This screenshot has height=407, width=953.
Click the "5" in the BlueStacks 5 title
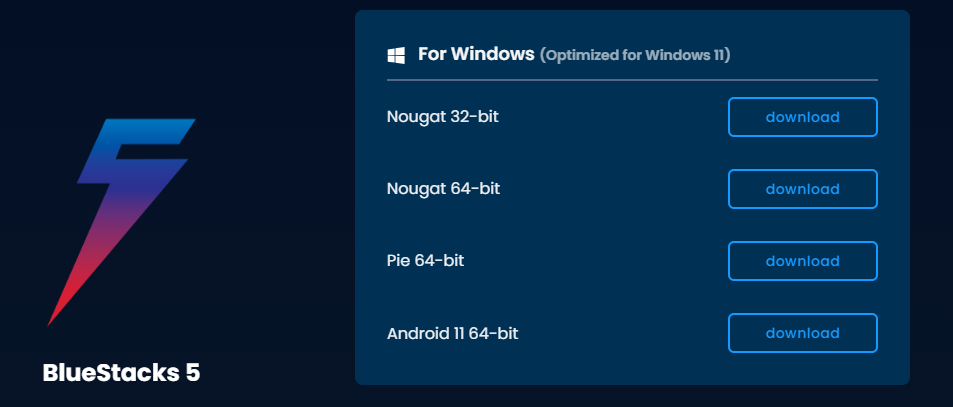[x=192, y=373]
